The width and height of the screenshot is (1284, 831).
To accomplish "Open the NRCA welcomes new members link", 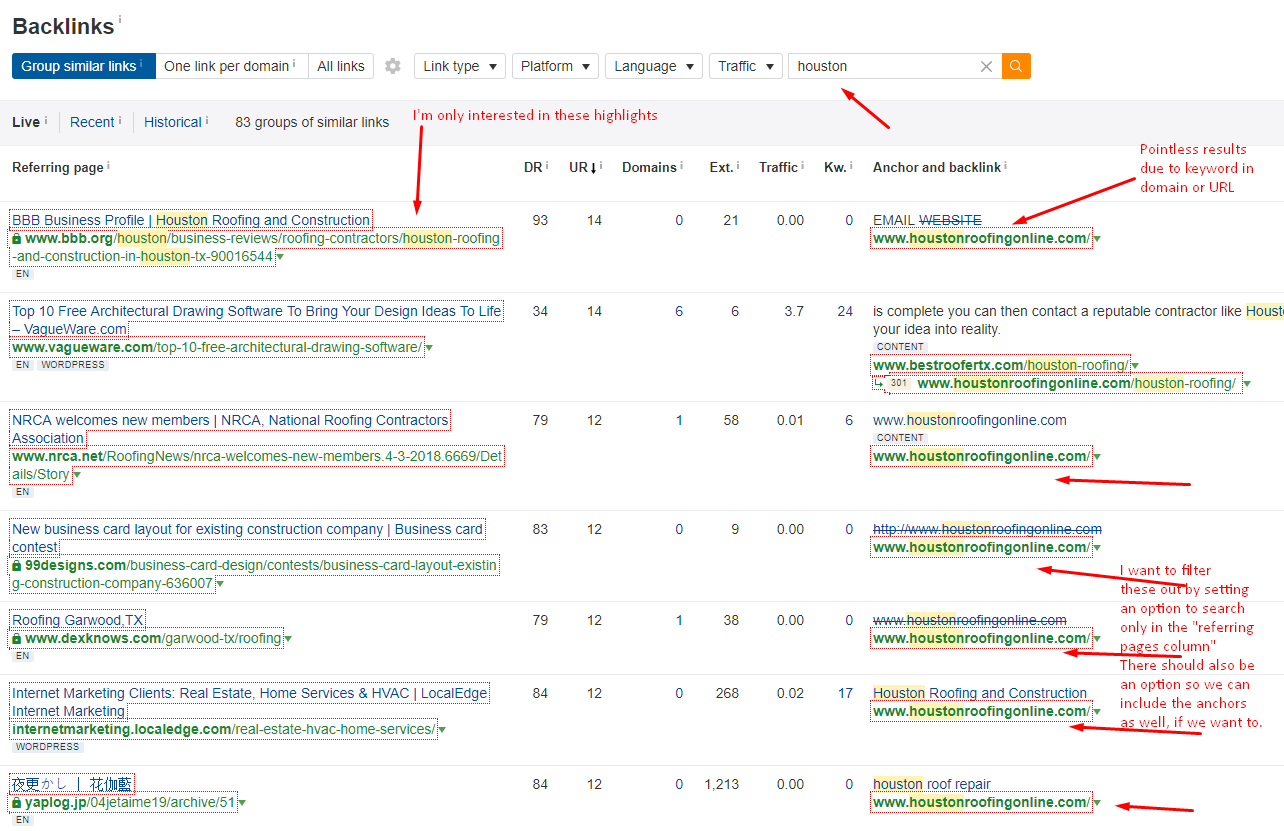I will coord(230,429).
